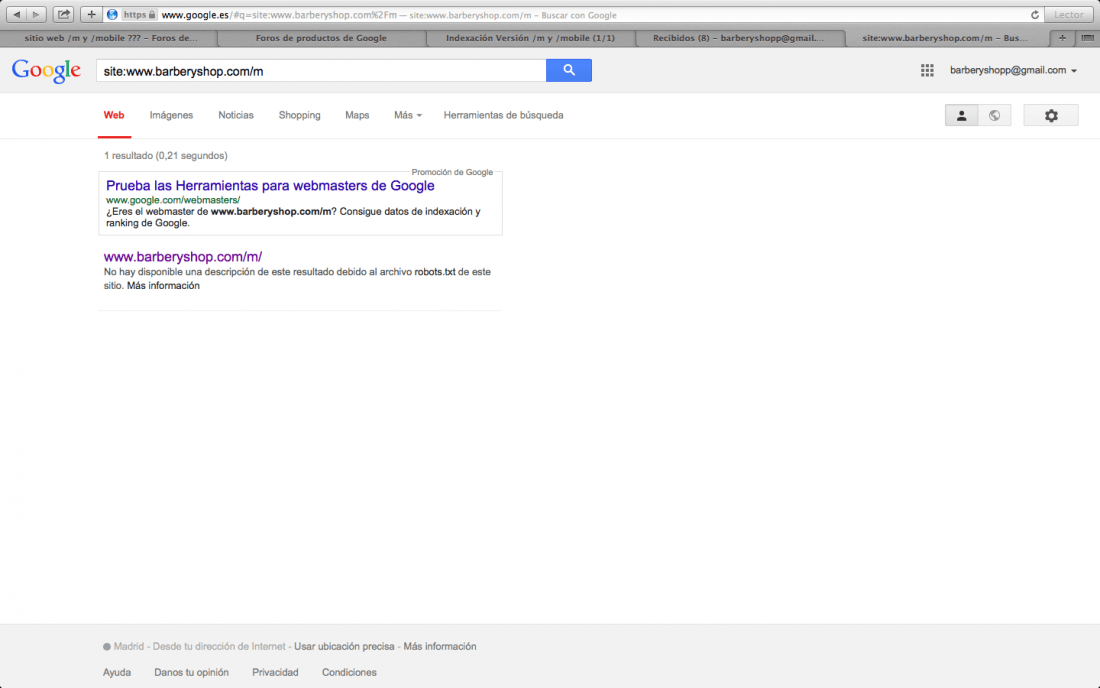Go forward with Safari forward arrow
The height and width of the screenshot is (688, 1100).
tap(36, 14)
